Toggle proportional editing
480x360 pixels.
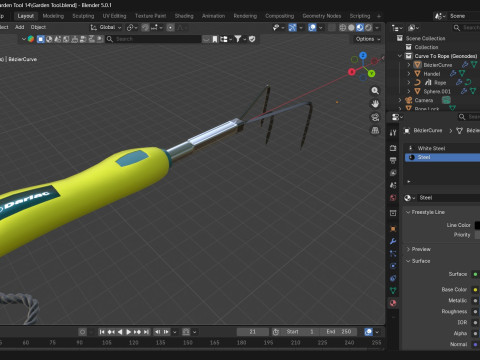[x=170, y=28]
